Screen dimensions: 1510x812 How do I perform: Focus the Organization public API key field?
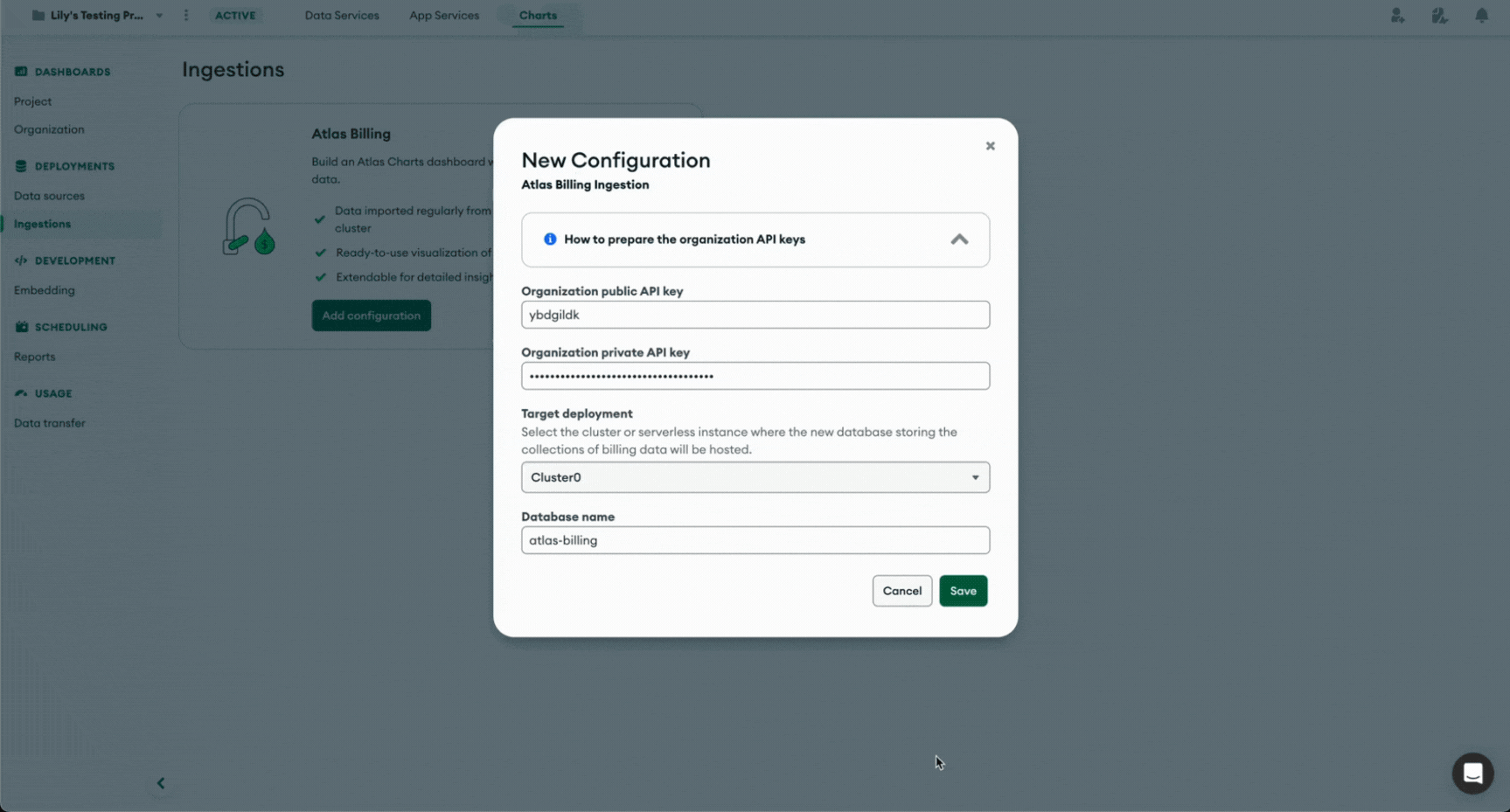tap(755, 315)
